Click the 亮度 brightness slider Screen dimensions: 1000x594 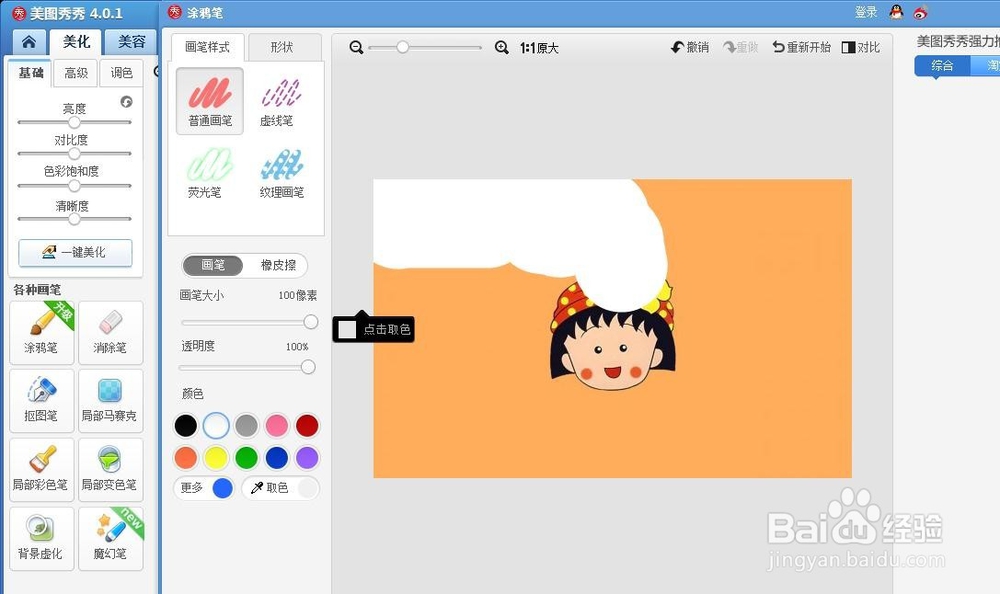click(75, 122)
